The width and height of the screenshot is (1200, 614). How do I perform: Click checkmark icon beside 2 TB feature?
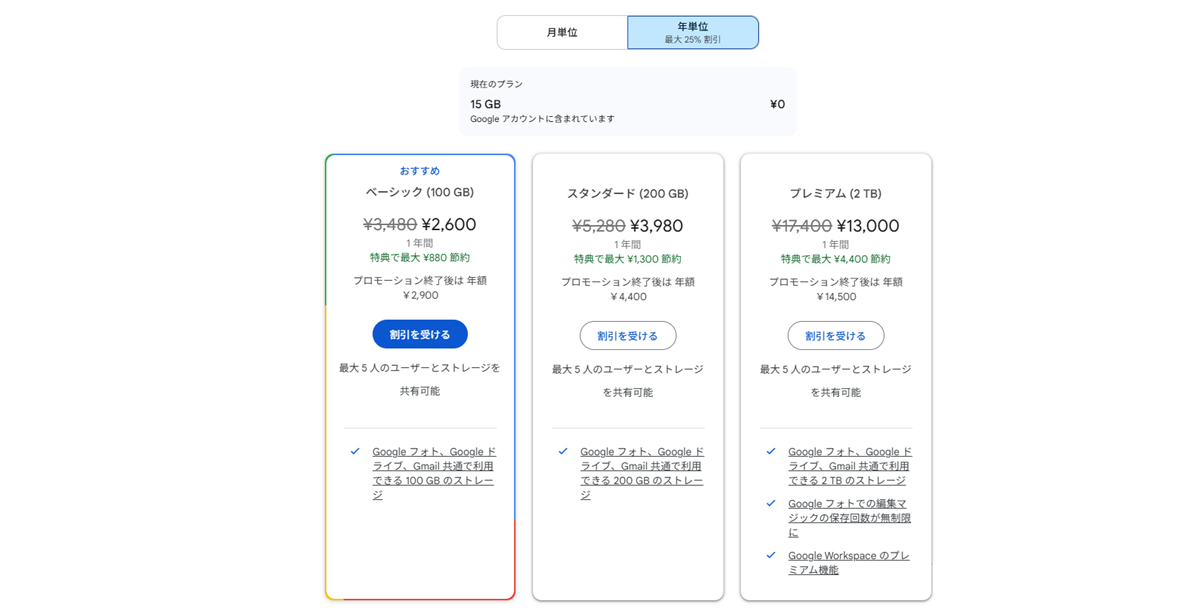(x=771, y=452)
